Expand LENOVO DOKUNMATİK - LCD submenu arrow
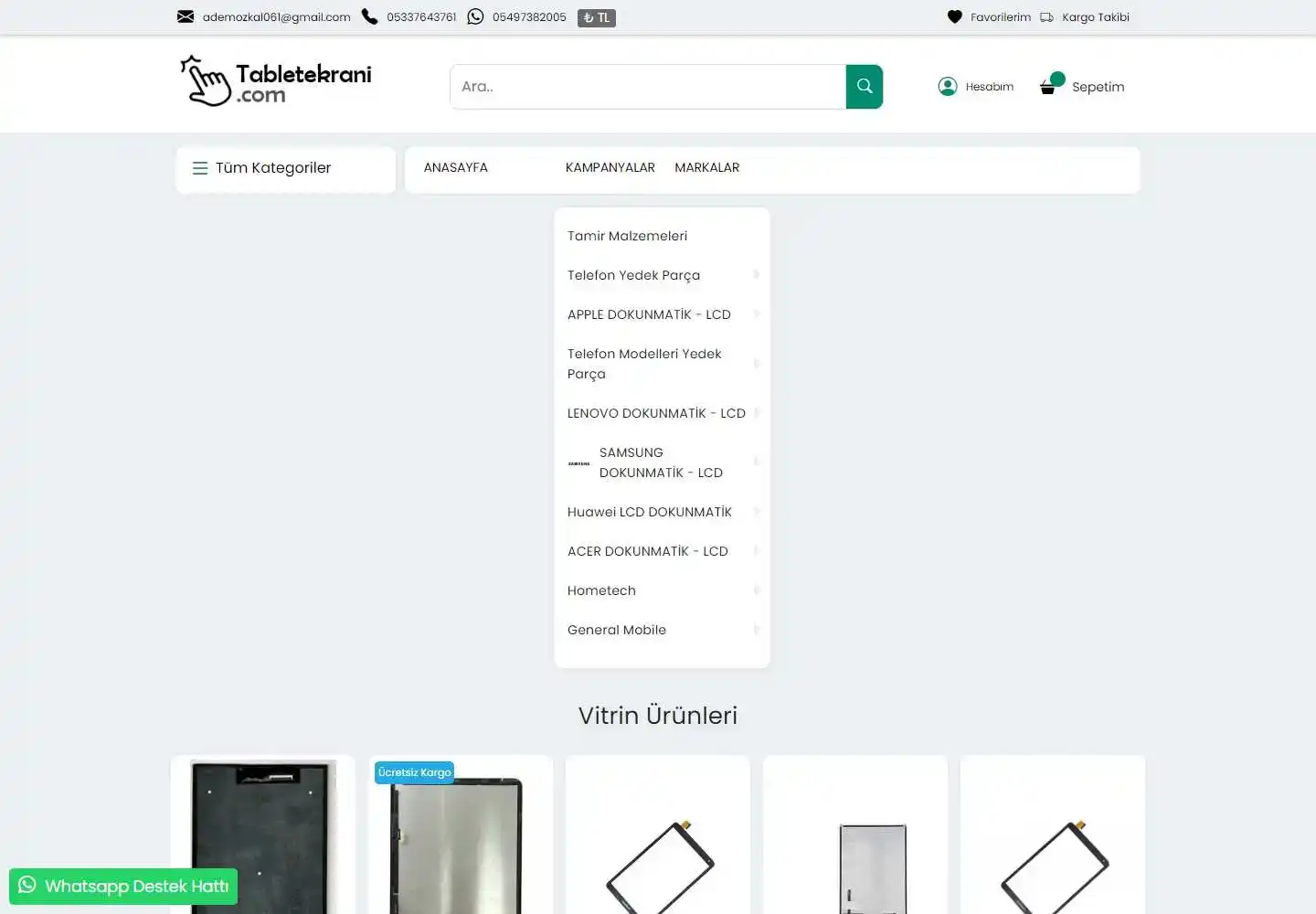This screenshot has height=914, width=1316. pos(757,412)
